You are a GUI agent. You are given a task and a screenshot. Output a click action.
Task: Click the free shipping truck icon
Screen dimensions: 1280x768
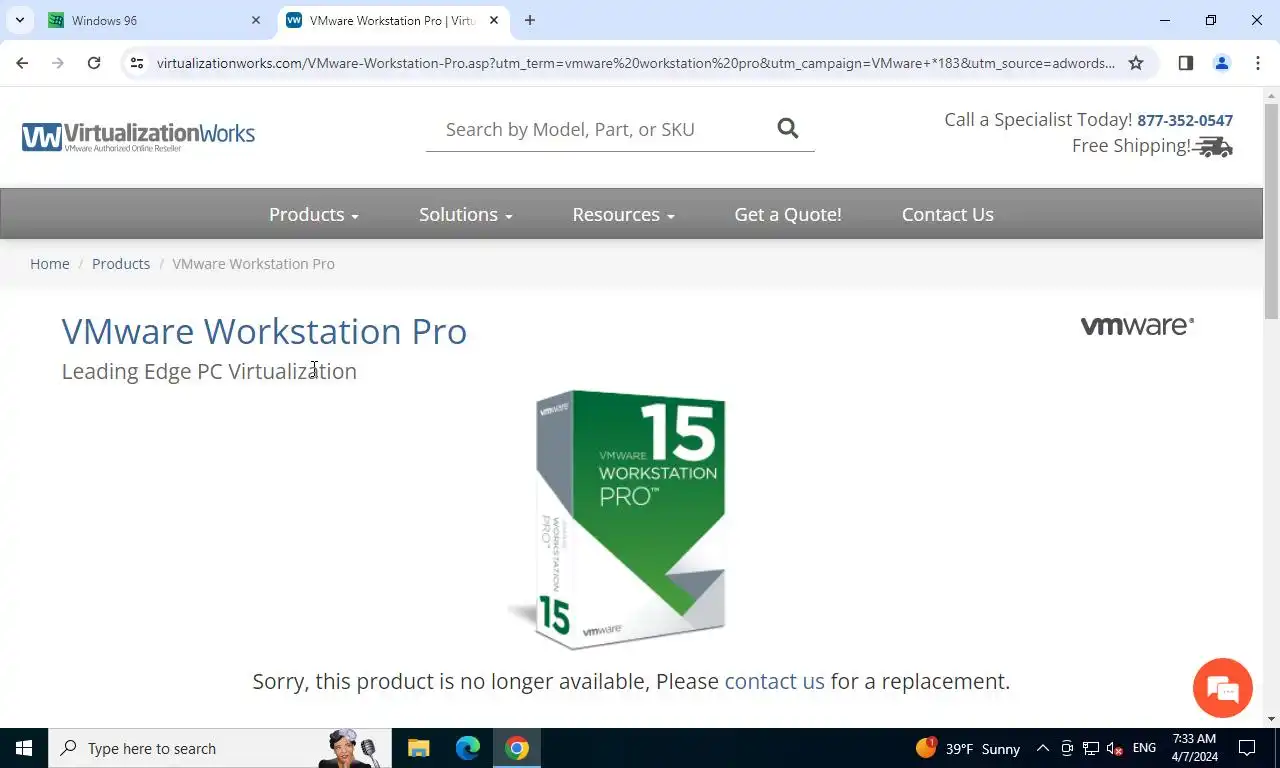(1213, 147)
